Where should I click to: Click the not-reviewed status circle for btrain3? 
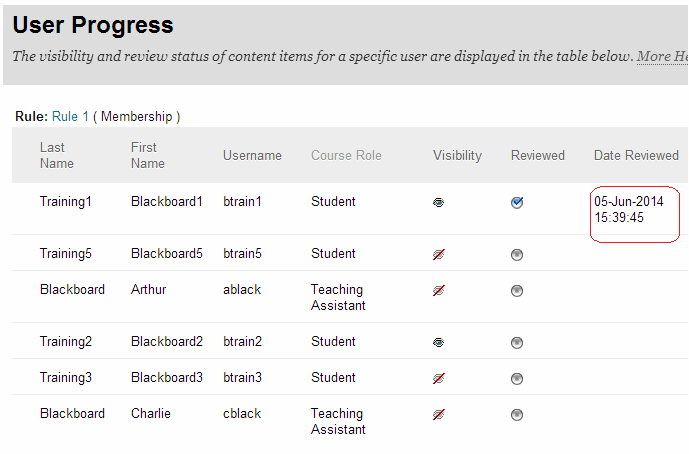517,378
